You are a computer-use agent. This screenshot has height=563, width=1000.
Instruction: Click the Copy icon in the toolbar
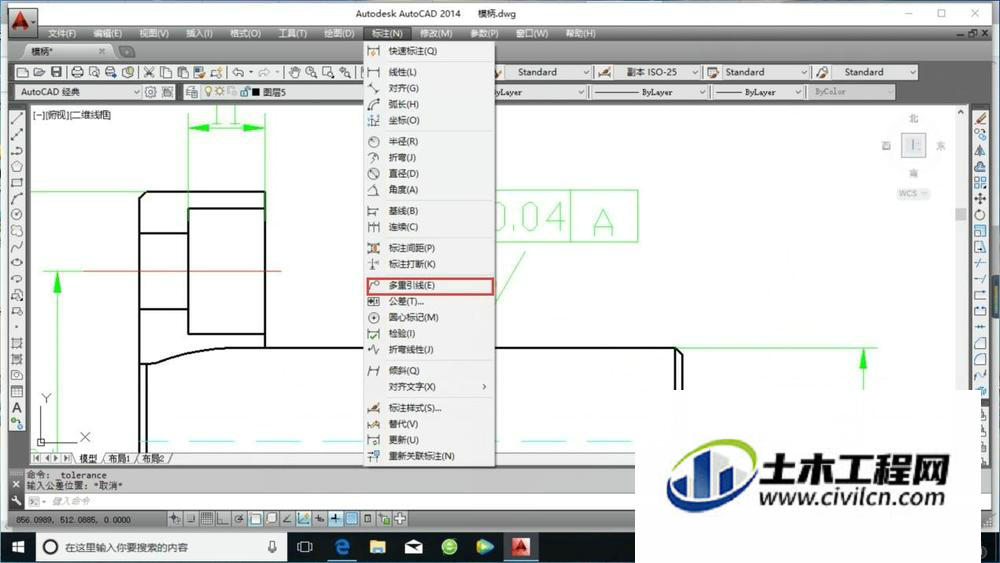click(166, 72)
